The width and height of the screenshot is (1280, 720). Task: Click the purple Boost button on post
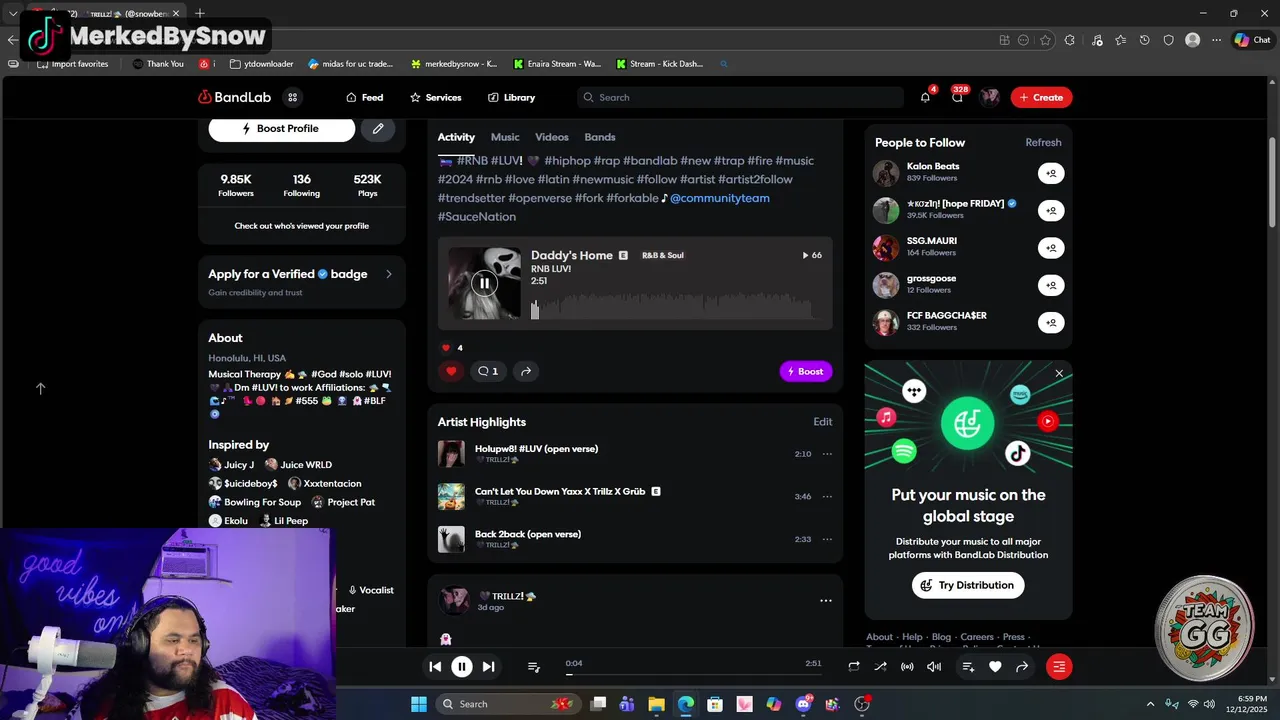point(806,371)
